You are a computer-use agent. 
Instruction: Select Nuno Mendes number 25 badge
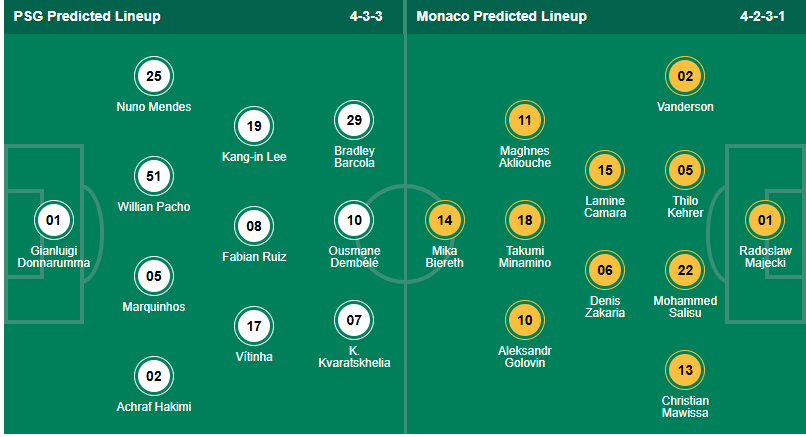[154, 76]
